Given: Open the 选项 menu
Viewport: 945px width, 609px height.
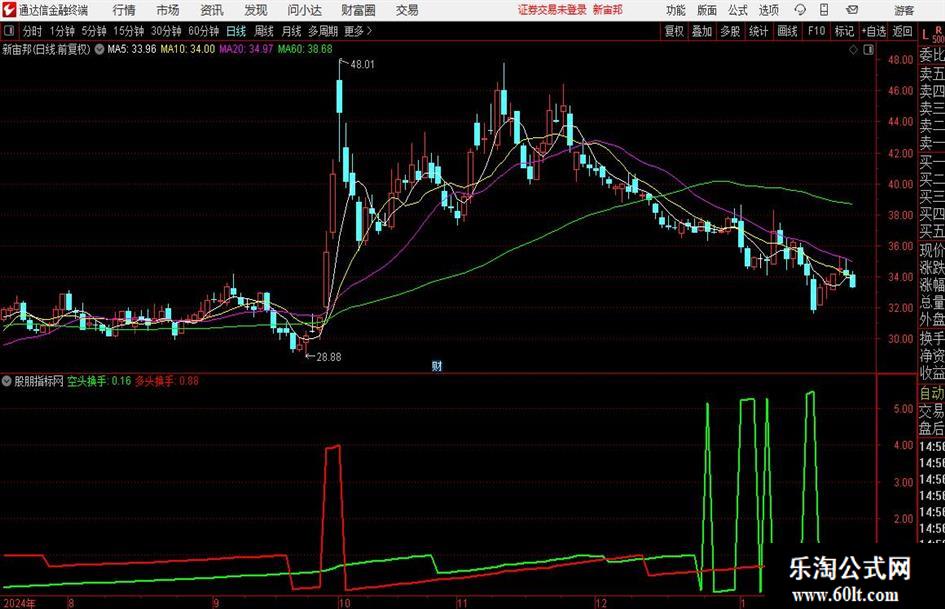Looking at the screenshot, I should point(768,10).
